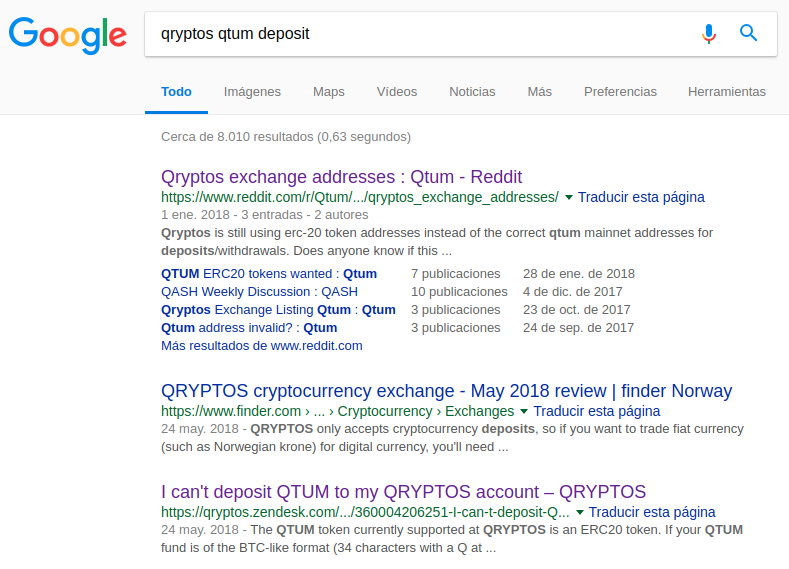789x569 pixels.
Task: Click '1 ene. 2018 - 3 entradas - 2 autores' text
Action: [x=265, y=215]
